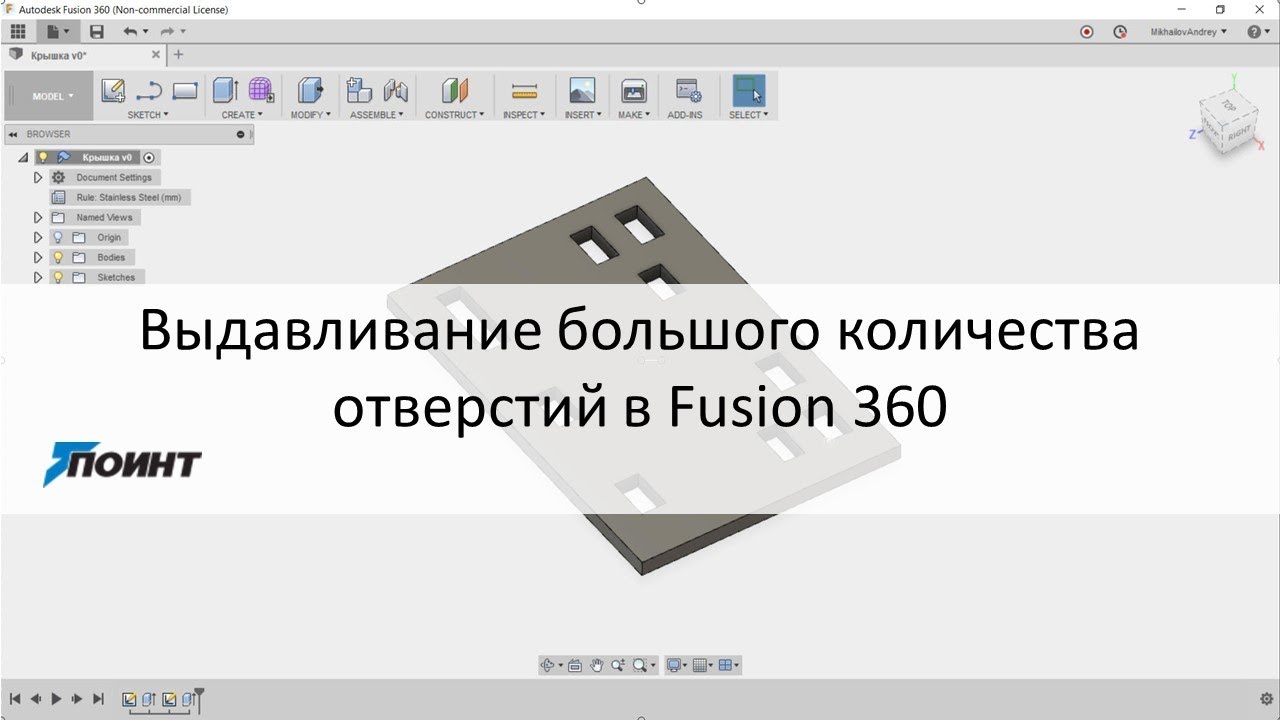Open the Create Form tool icon

point(261,91)
